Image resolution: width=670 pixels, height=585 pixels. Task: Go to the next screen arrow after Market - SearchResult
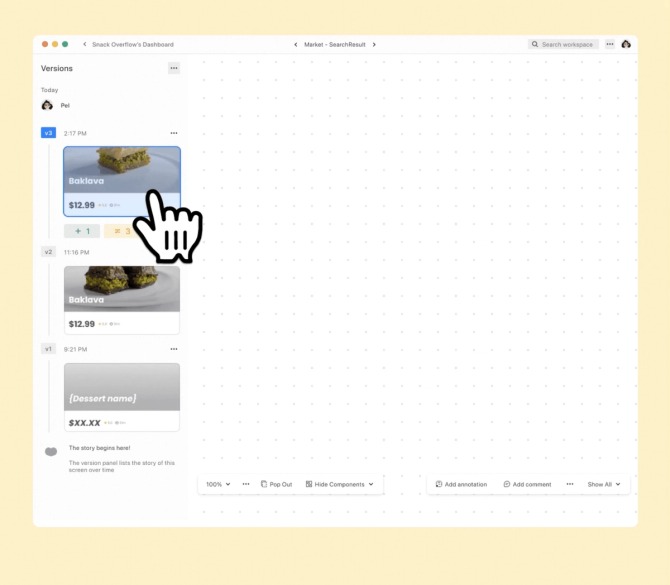[374, 44]
